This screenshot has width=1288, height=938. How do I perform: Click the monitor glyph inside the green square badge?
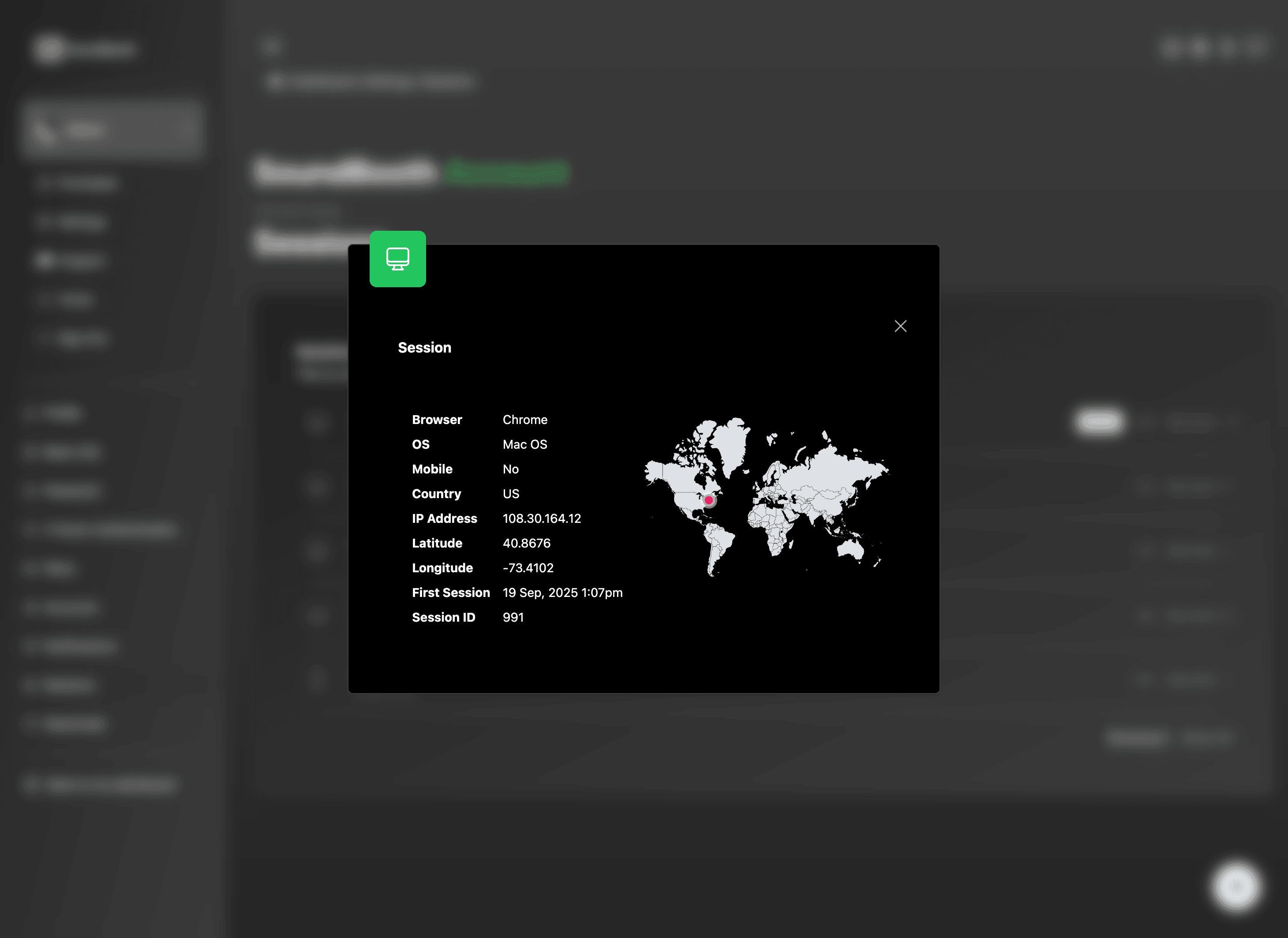[x=397, y=259]
